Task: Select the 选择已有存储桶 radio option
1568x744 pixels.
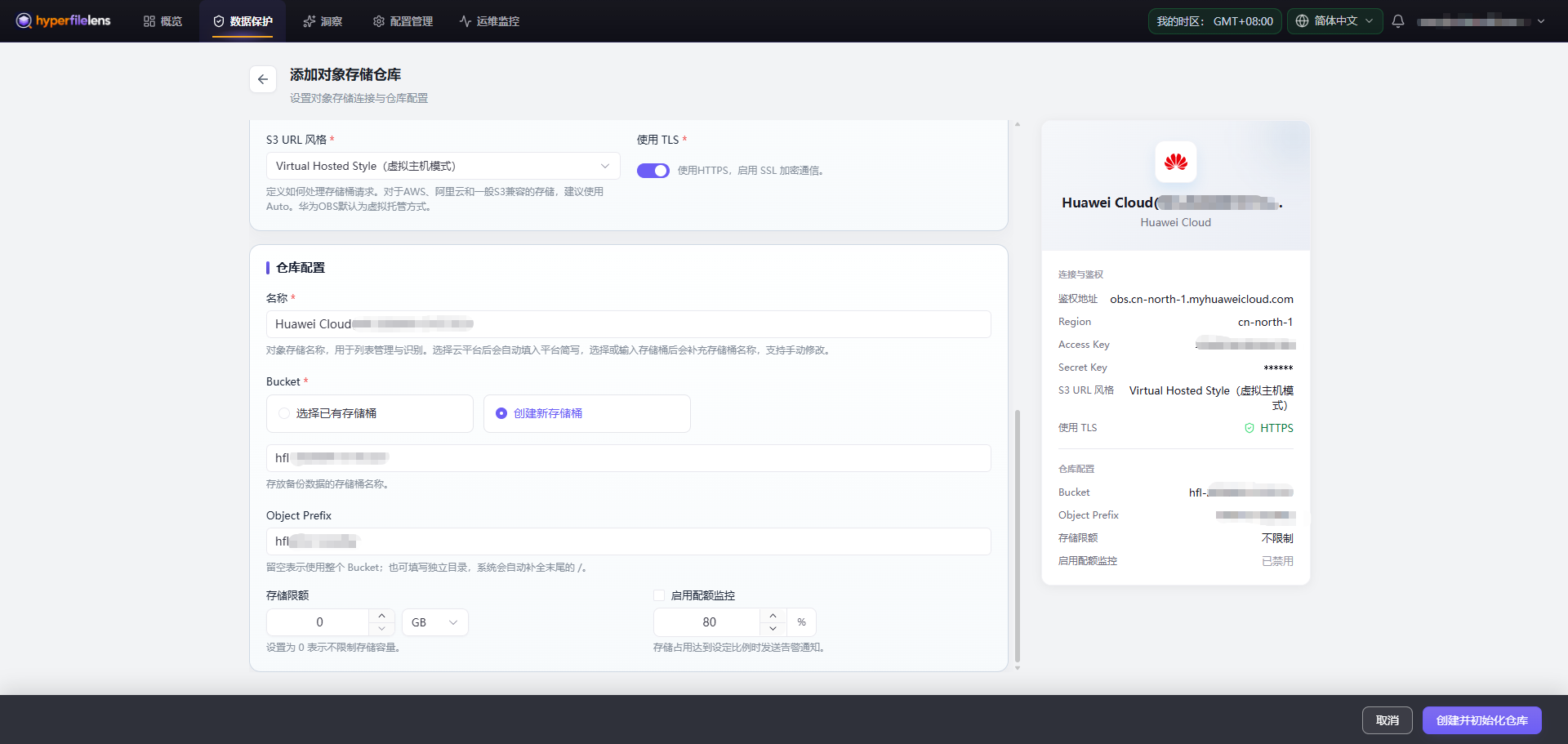Action: point(370,413)
